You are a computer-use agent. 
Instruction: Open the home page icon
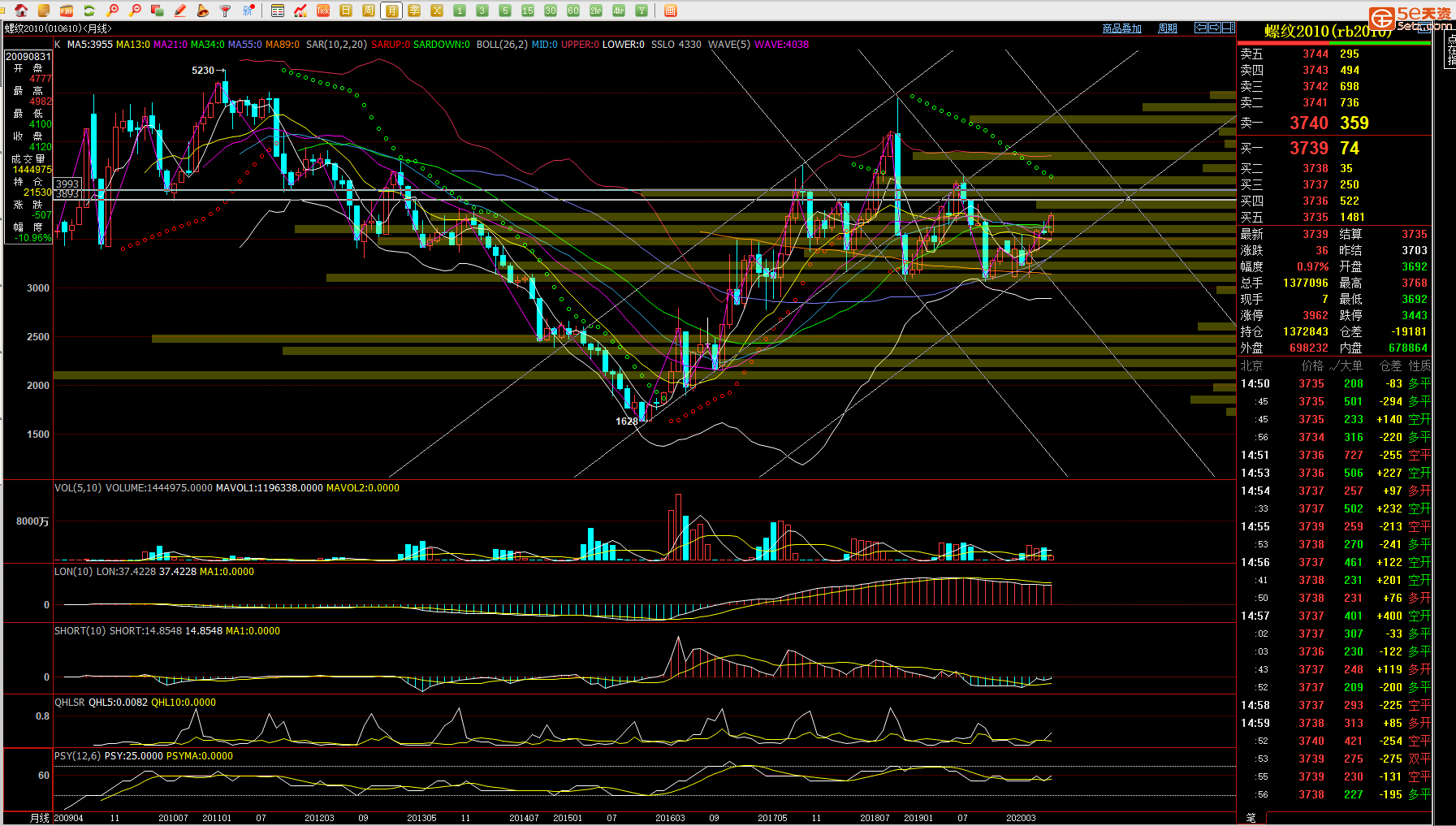21,11
